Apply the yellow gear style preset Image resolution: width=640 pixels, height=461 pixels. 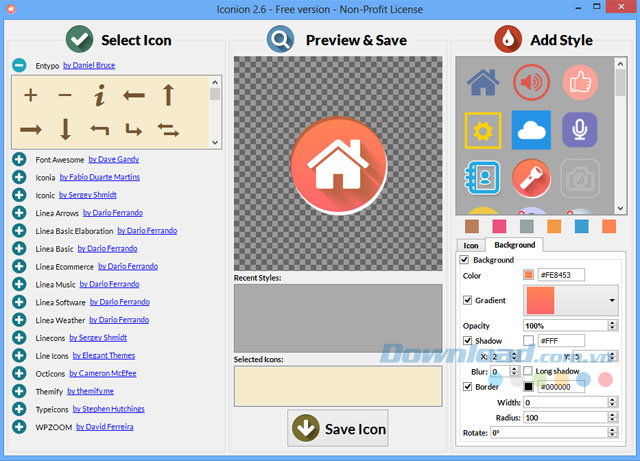484,130
